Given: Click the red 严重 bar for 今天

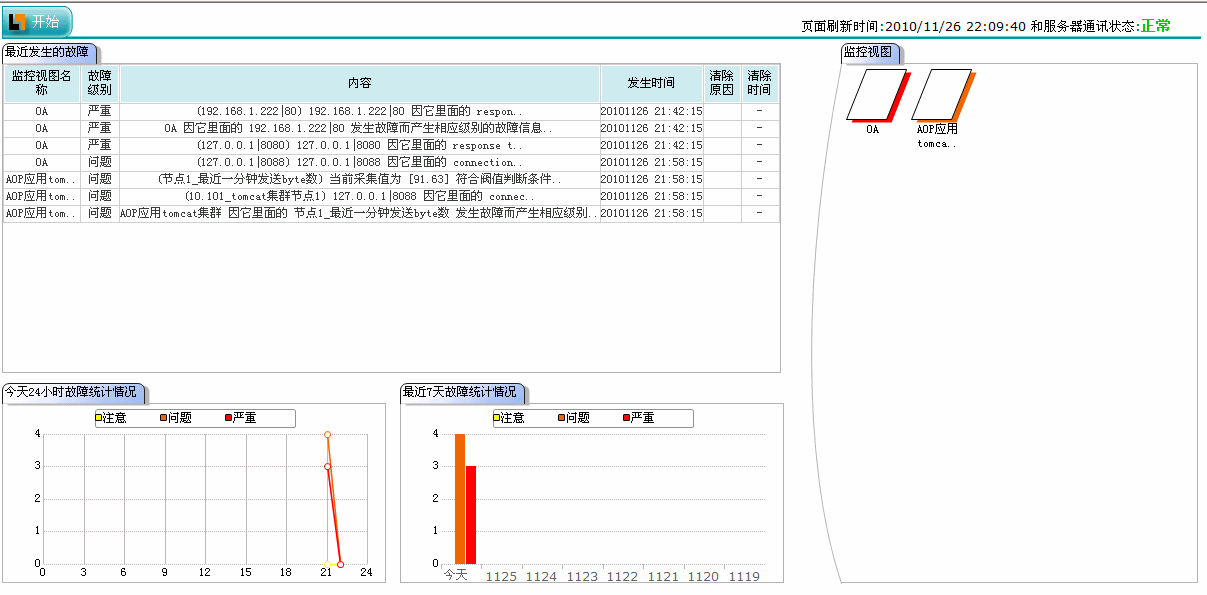Looking at the screenshot, I should (471, 515).
